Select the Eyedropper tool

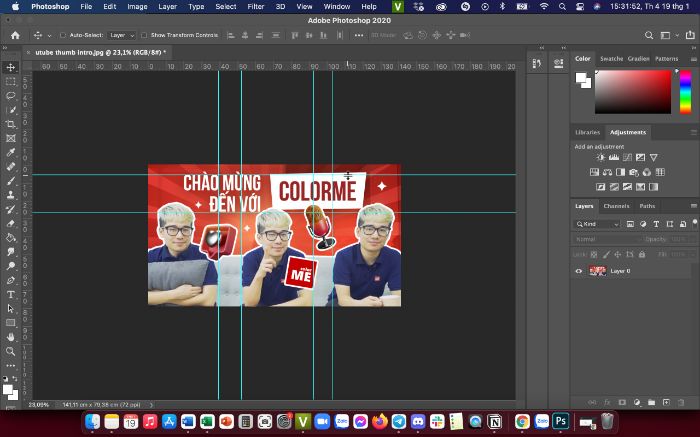[11, 153]
